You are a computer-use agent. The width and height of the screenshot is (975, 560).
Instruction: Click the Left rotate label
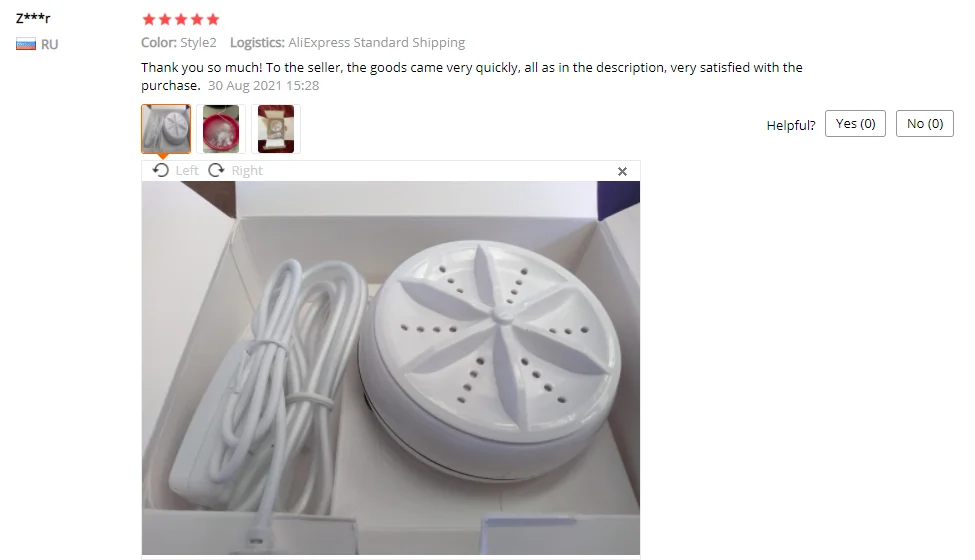(x=187, y=170)
